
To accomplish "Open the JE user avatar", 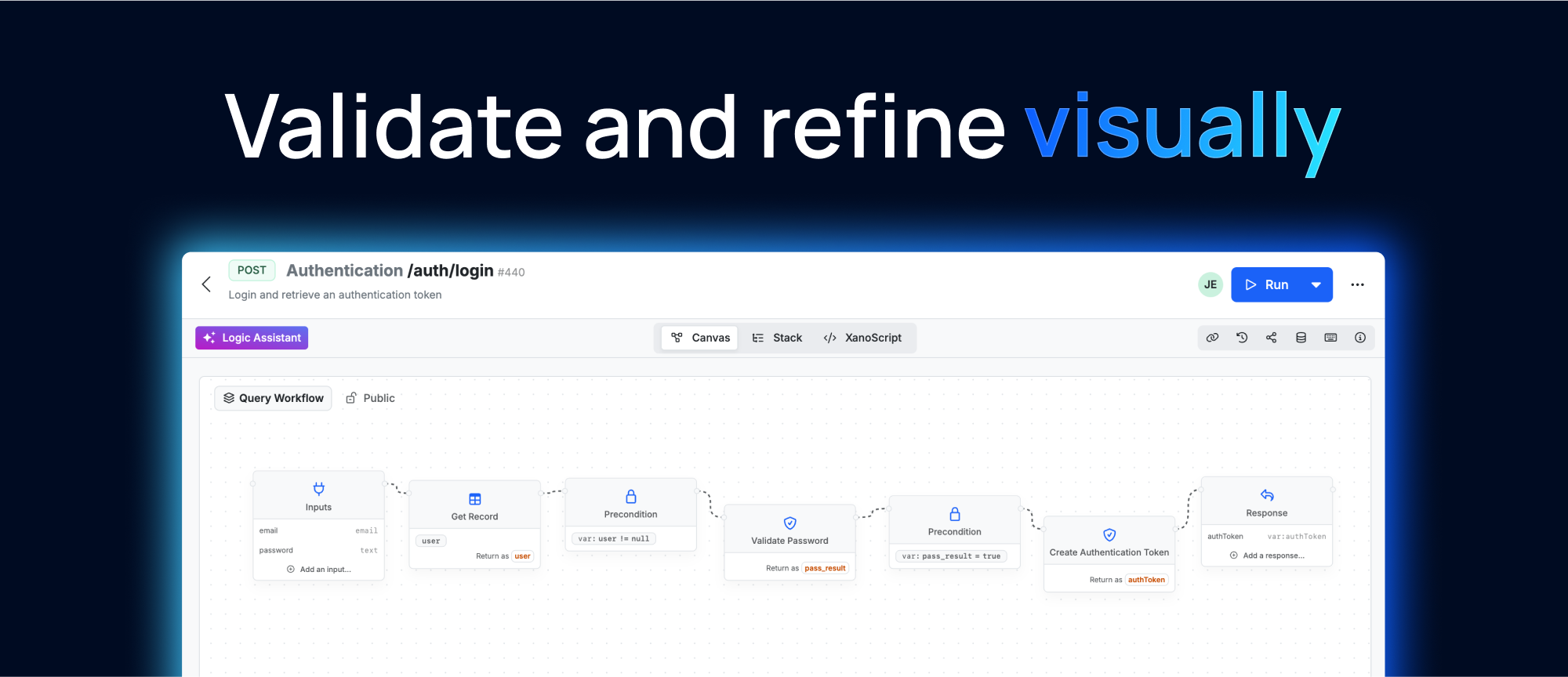I will coord(1210,284).
